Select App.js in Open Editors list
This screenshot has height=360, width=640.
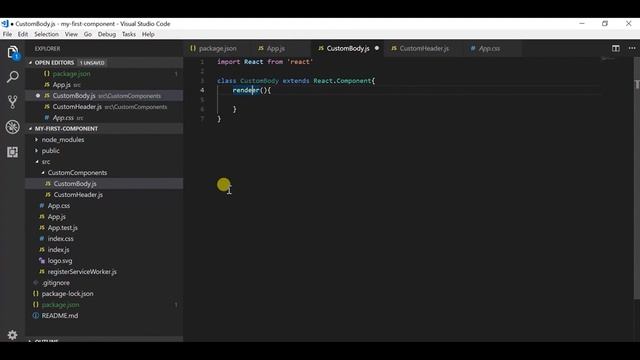pyautogui.click(x=62, y=84)
